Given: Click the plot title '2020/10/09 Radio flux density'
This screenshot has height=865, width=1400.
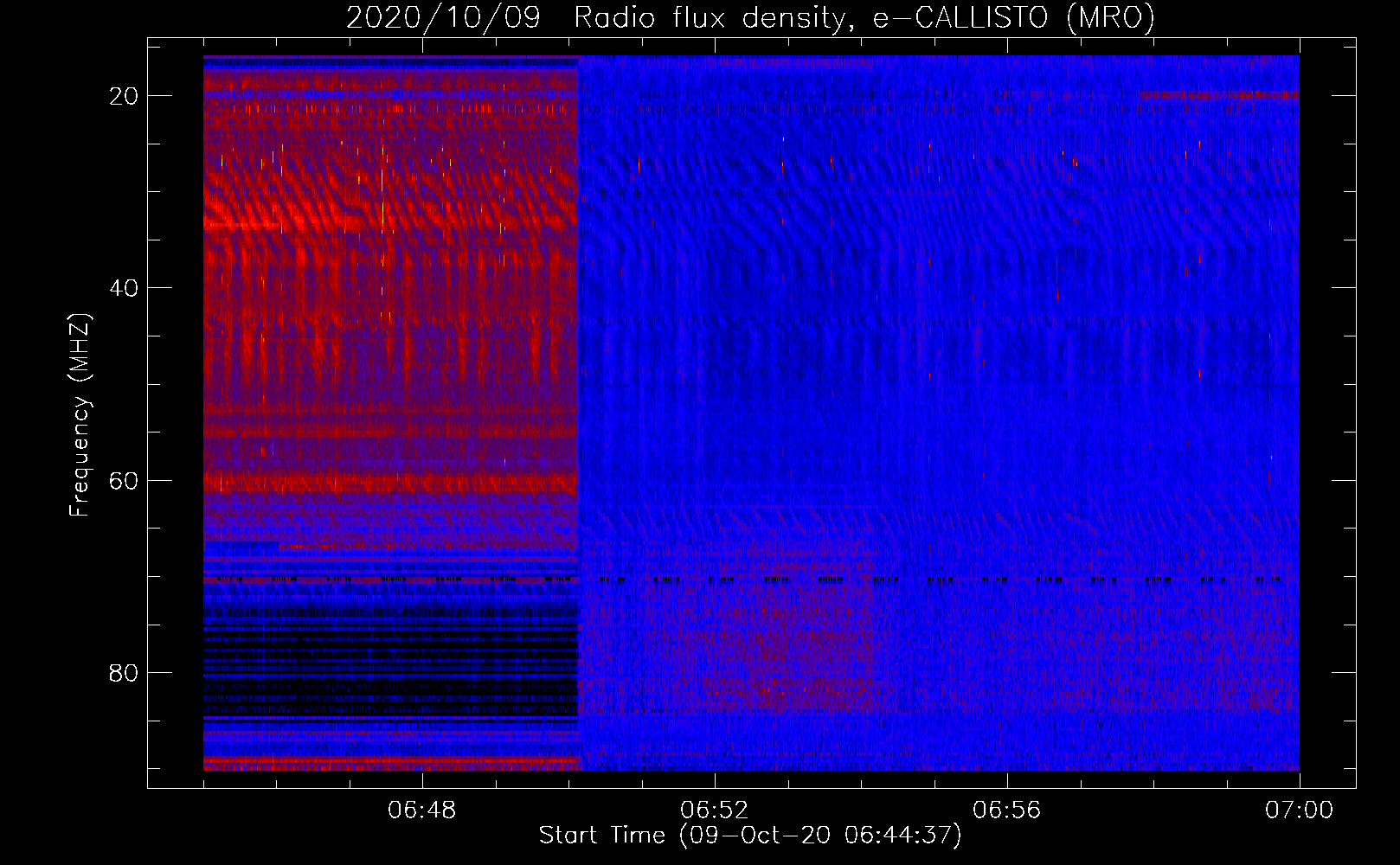Looking at the screenshot, I should point(751,17).
